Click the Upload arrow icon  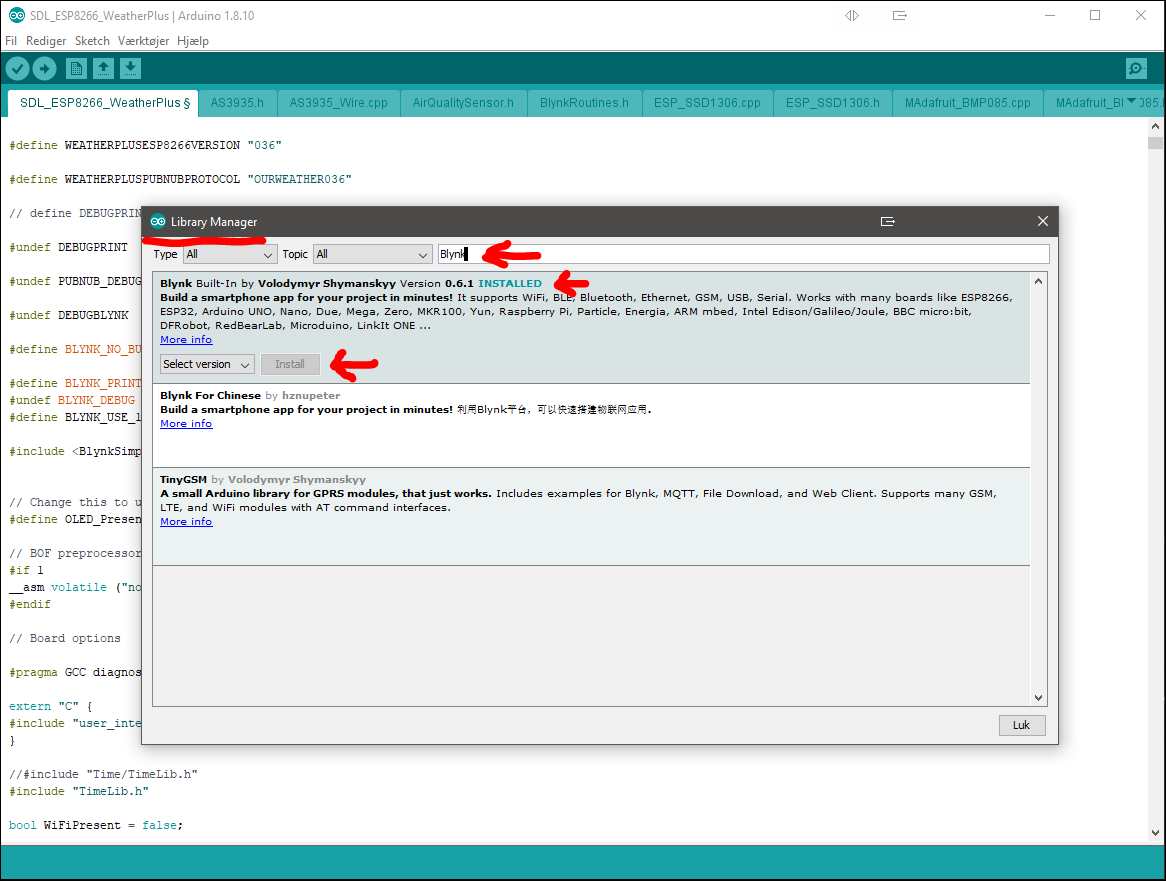(x=45, y=69)
